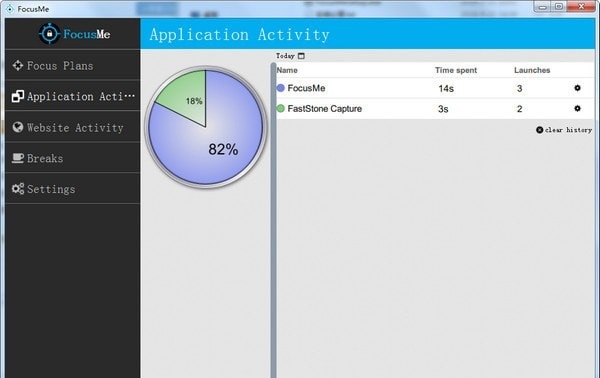Click the Focus Plans crosshair icon
The width and height of the screenshot is (600, 378).
tap(18, 65)
